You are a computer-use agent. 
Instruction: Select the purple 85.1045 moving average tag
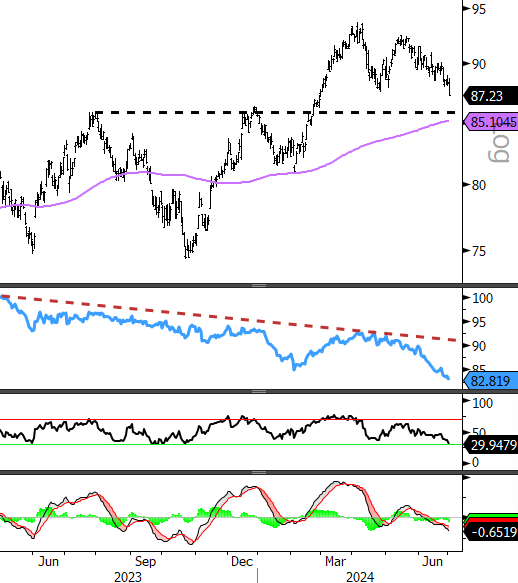pos(490,122)
